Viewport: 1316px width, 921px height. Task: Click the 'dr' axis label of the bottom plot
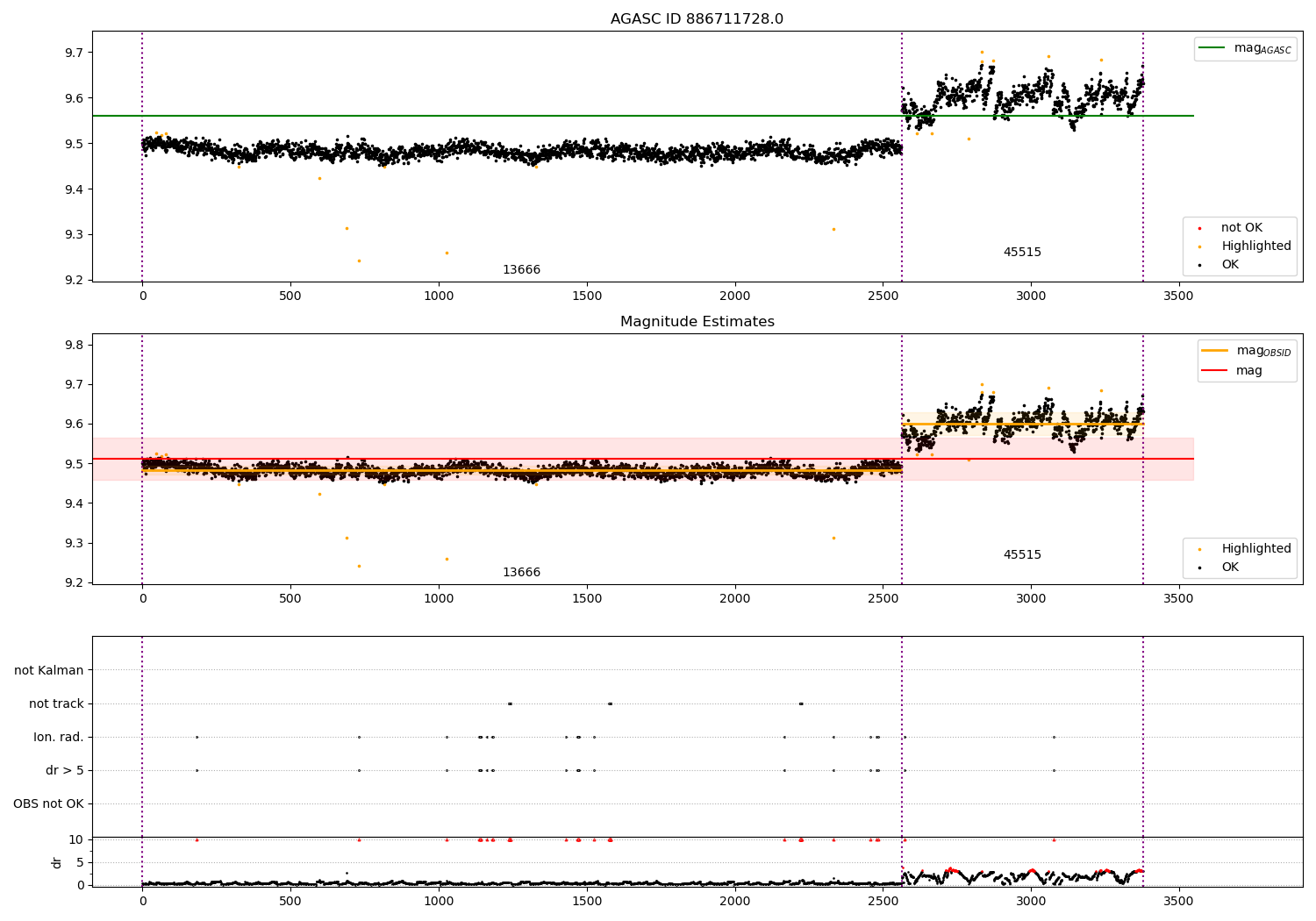(x=57, y=862)
